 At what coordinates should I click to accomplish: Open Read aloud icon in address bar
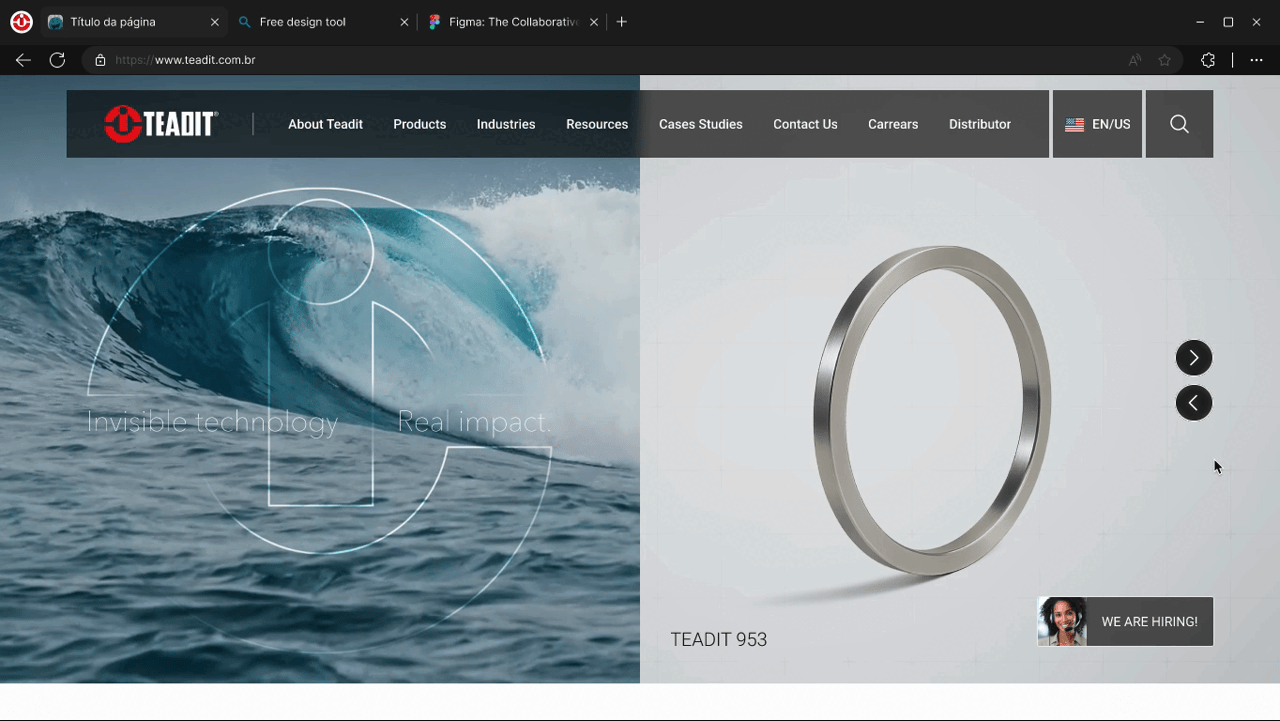click(x=1135, y=60)
